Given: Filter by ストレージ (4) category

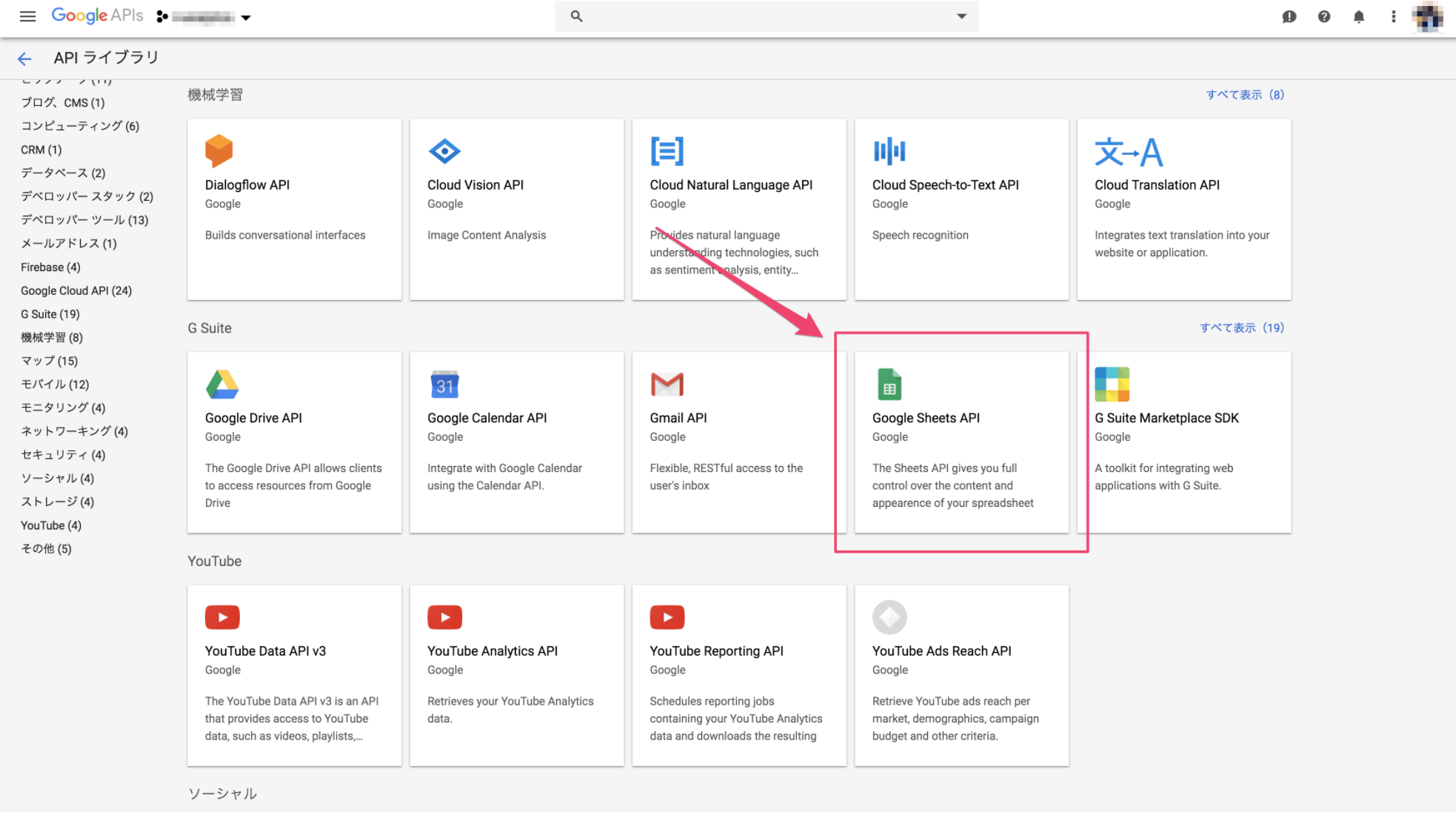Looking at the screenshot, I should (58, 502).
